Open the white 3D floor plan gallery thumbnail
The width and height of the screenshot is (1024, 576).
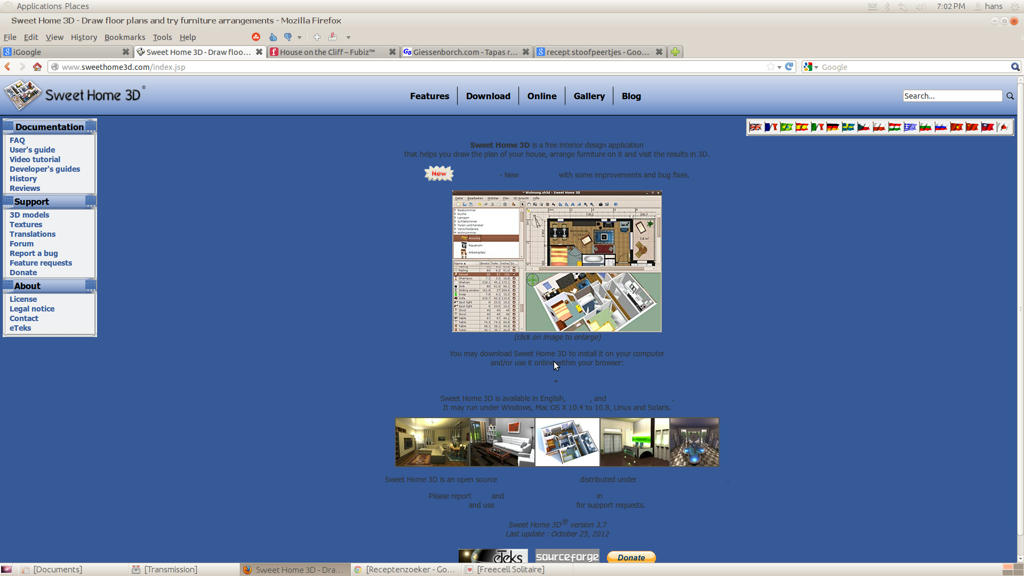(567, 442)
